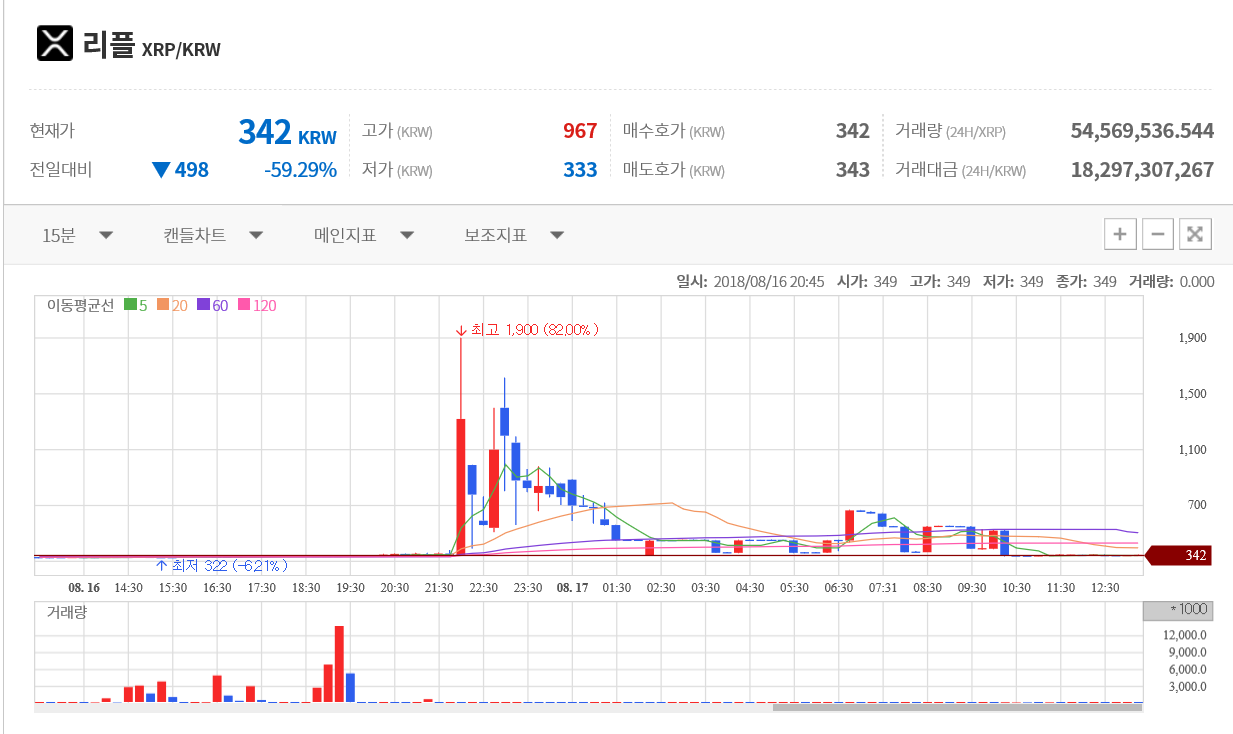Click the 리플 XRP/KRW title

[x=152, y=46]
